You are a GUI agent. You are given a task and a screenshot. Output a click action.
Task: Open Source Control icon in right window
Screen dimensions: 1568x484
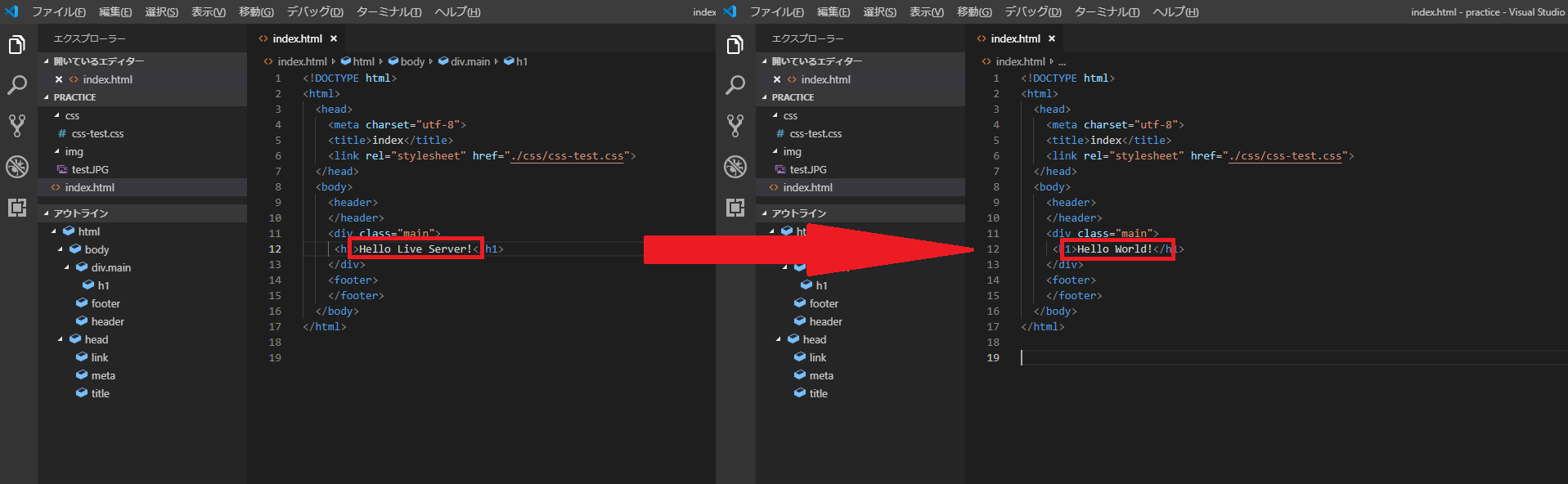coord(735,126)
